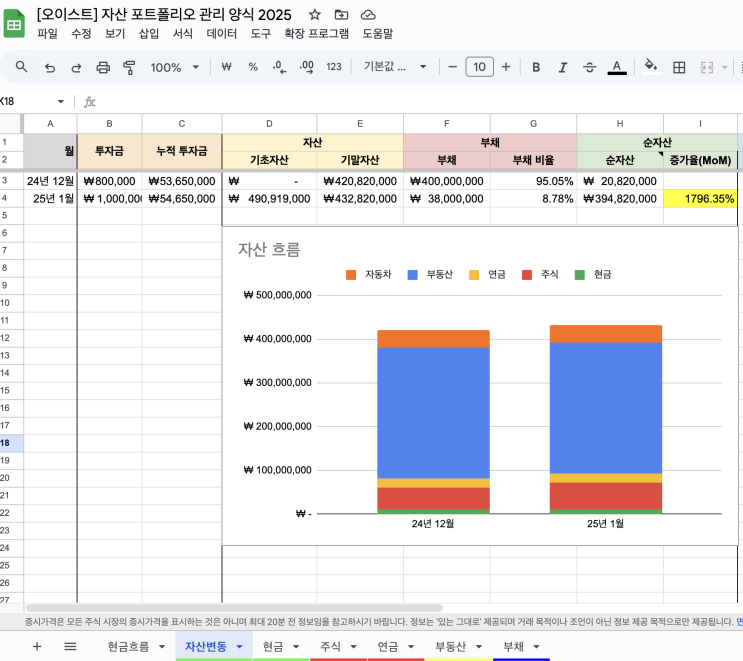Click the horizontal scrollbar
Image resolution: width=743 pixels, height=661 pixels.
coord(234,607)
